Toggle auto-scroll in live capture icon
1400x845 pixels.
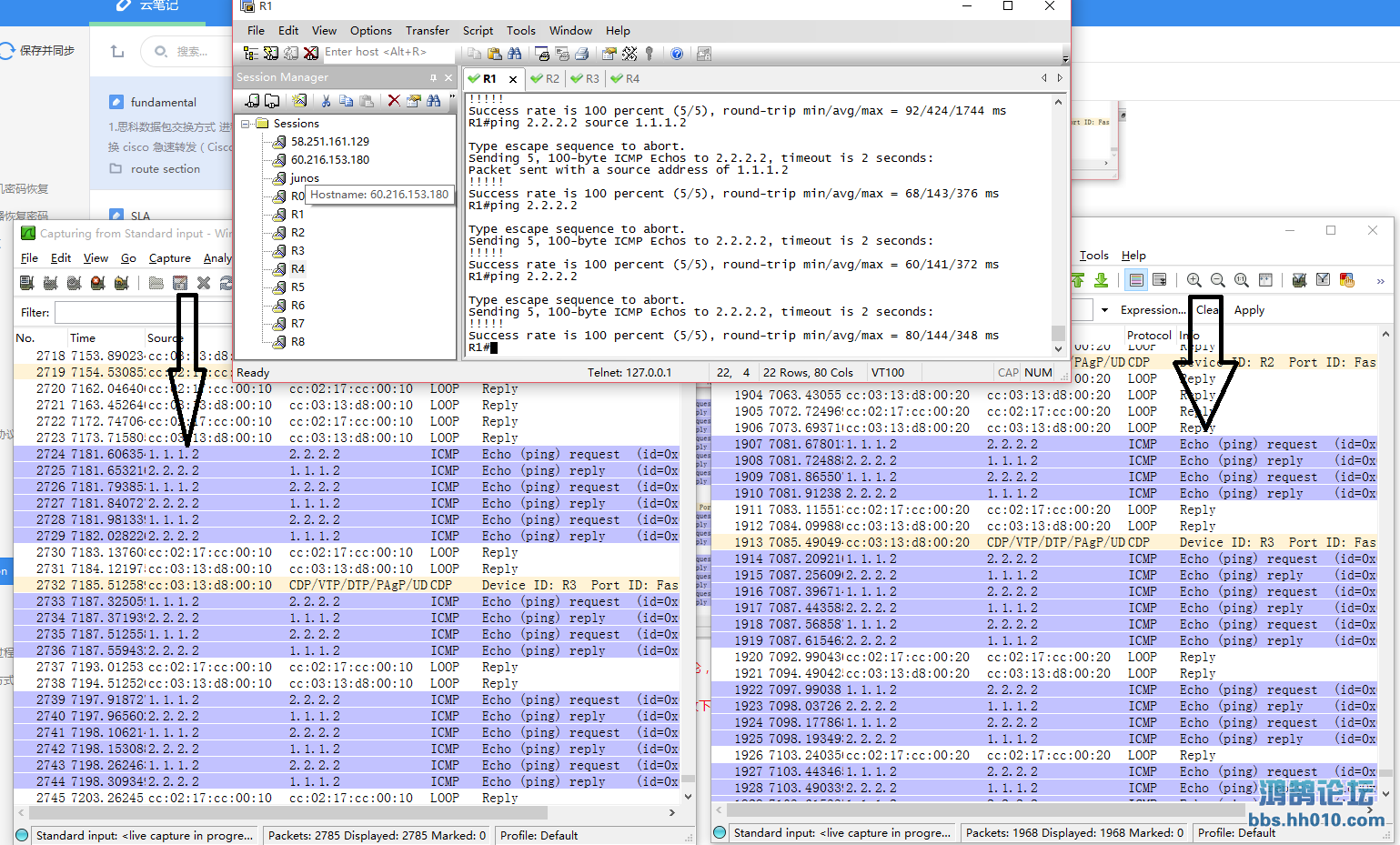click(1160, 280)
